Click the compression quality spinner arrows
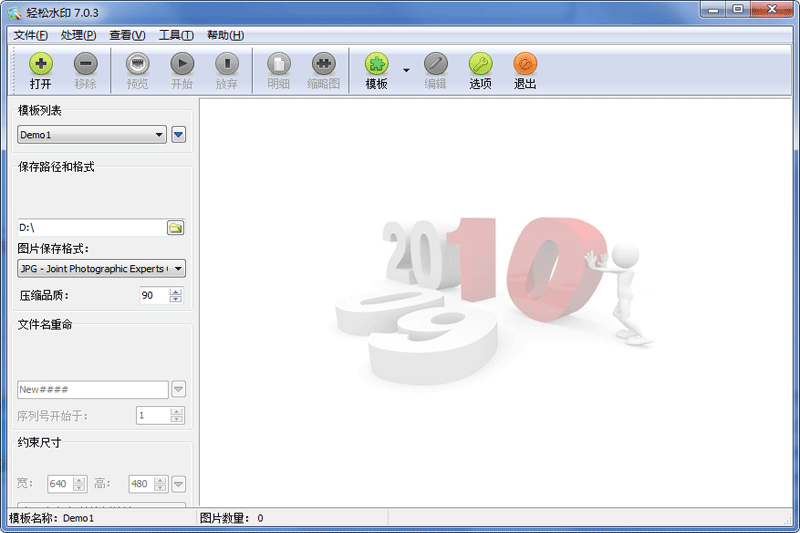The image size is (800, 533). (x=176, y=295)
